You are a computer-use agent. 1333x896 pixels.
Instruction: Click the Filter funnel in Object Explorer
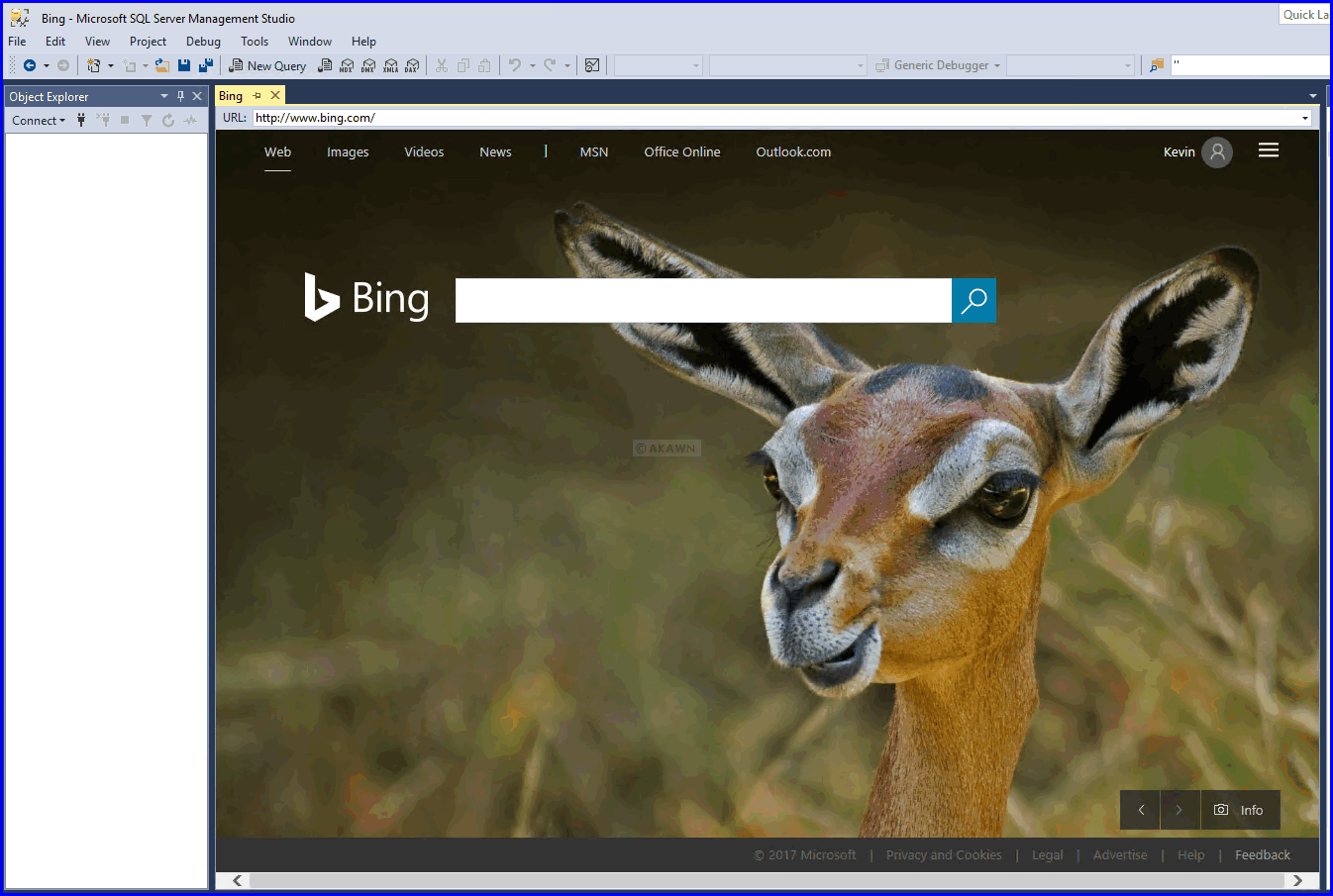[147, 120]
